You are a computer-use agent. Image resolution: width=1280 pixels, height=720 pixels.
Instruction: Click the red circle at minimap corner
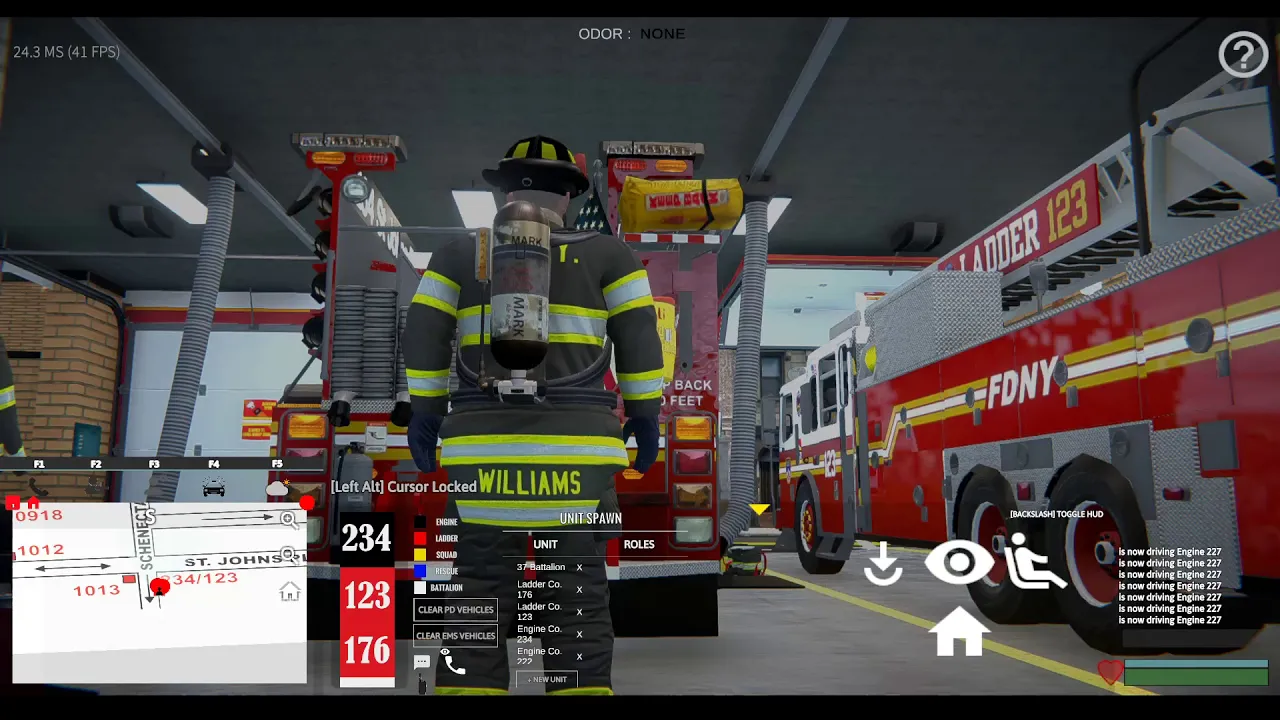coord(307,502)
